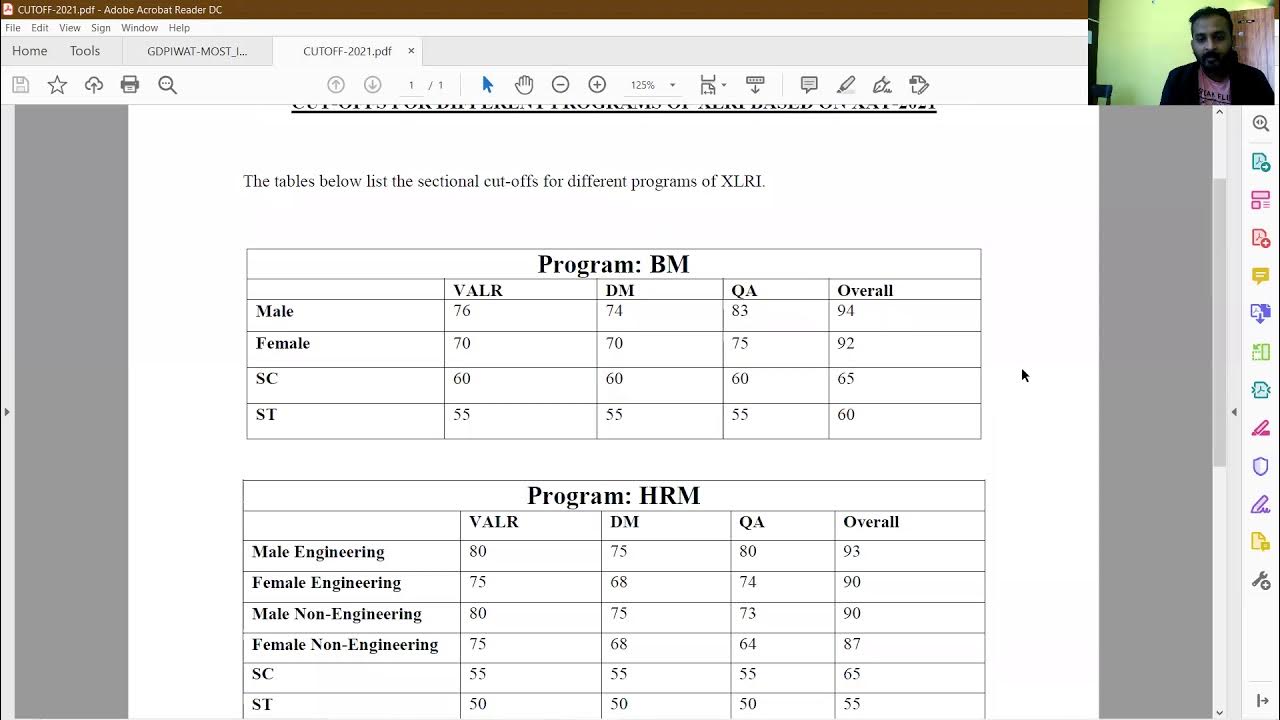Click BM Male Overall value 94
This screenshot has width=1280, height=720.
click(x=846, y=311)
